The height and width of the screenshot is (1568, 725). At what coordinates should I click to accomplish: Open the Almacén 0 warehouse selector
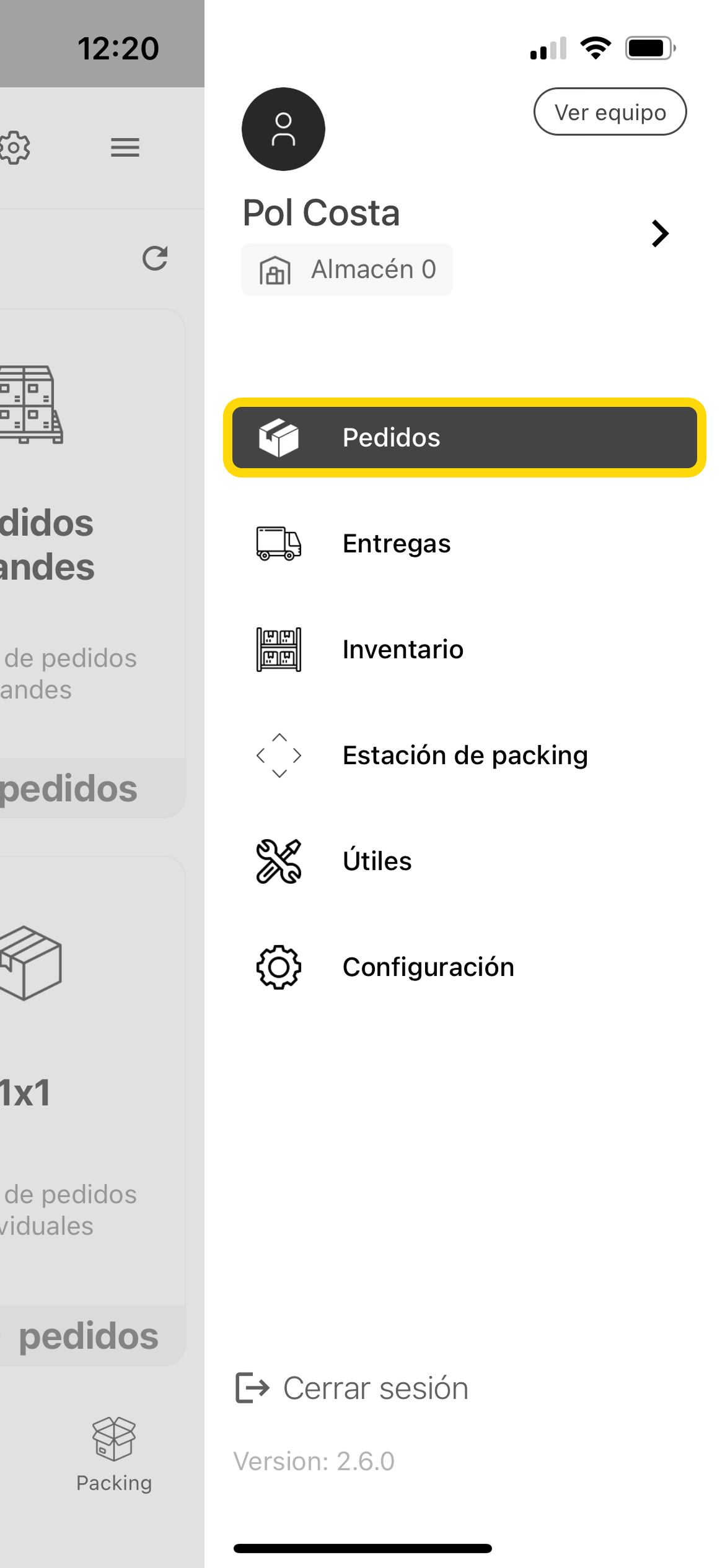click(347, 270)
